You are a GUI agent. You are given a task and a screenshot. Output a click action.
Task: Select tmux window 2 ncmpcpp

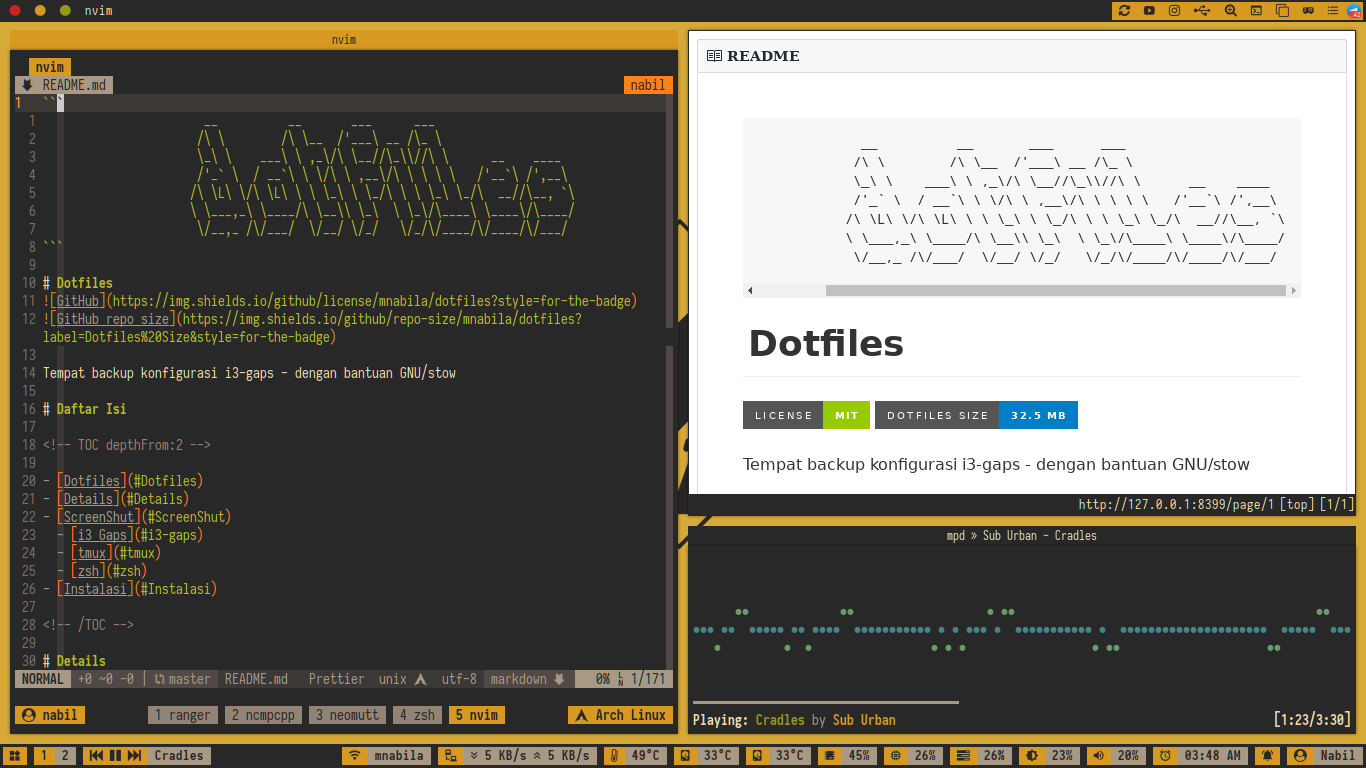264,715
